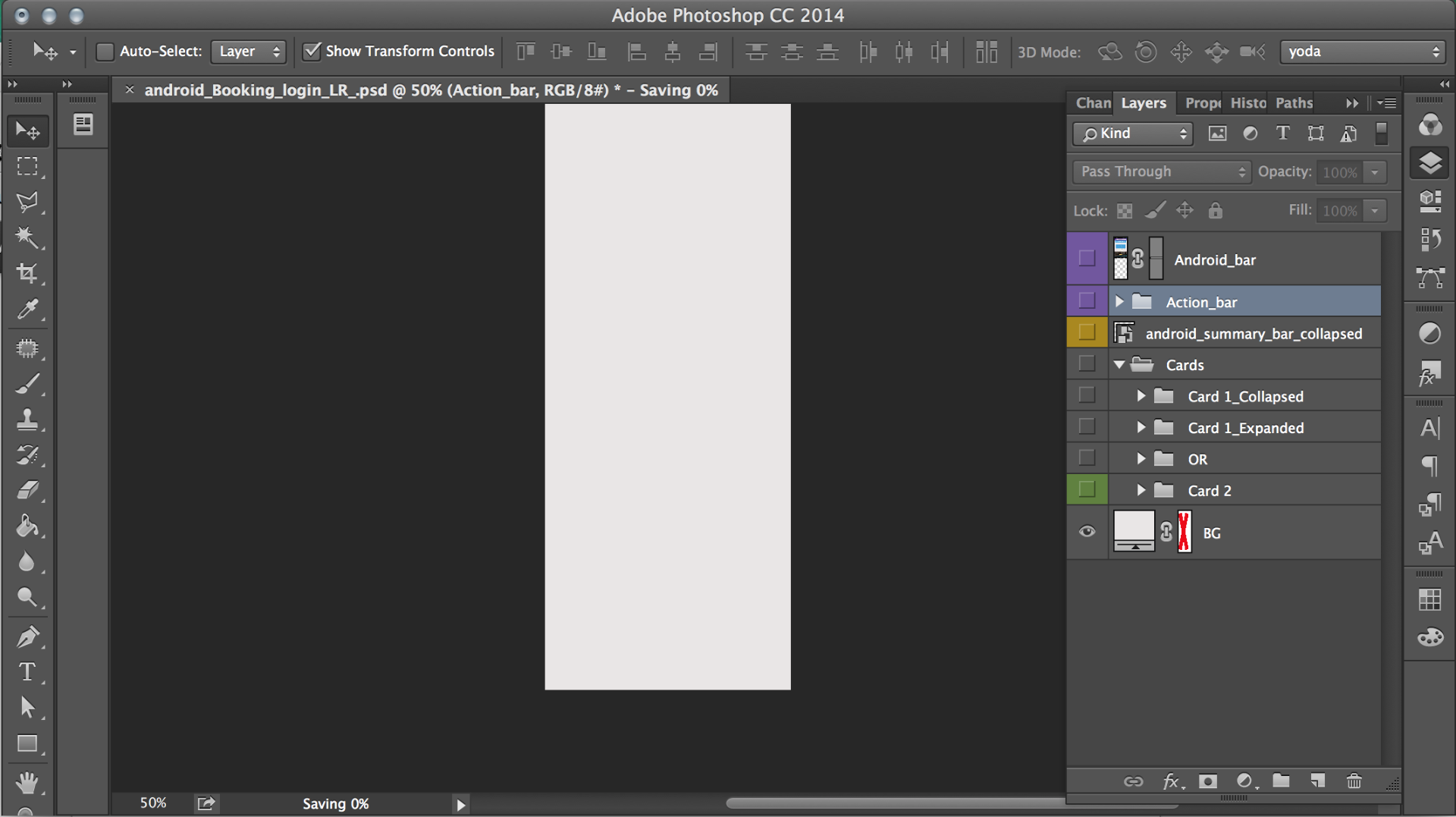
Task: Lock image pixels
Action: [x=1155, y=211]
